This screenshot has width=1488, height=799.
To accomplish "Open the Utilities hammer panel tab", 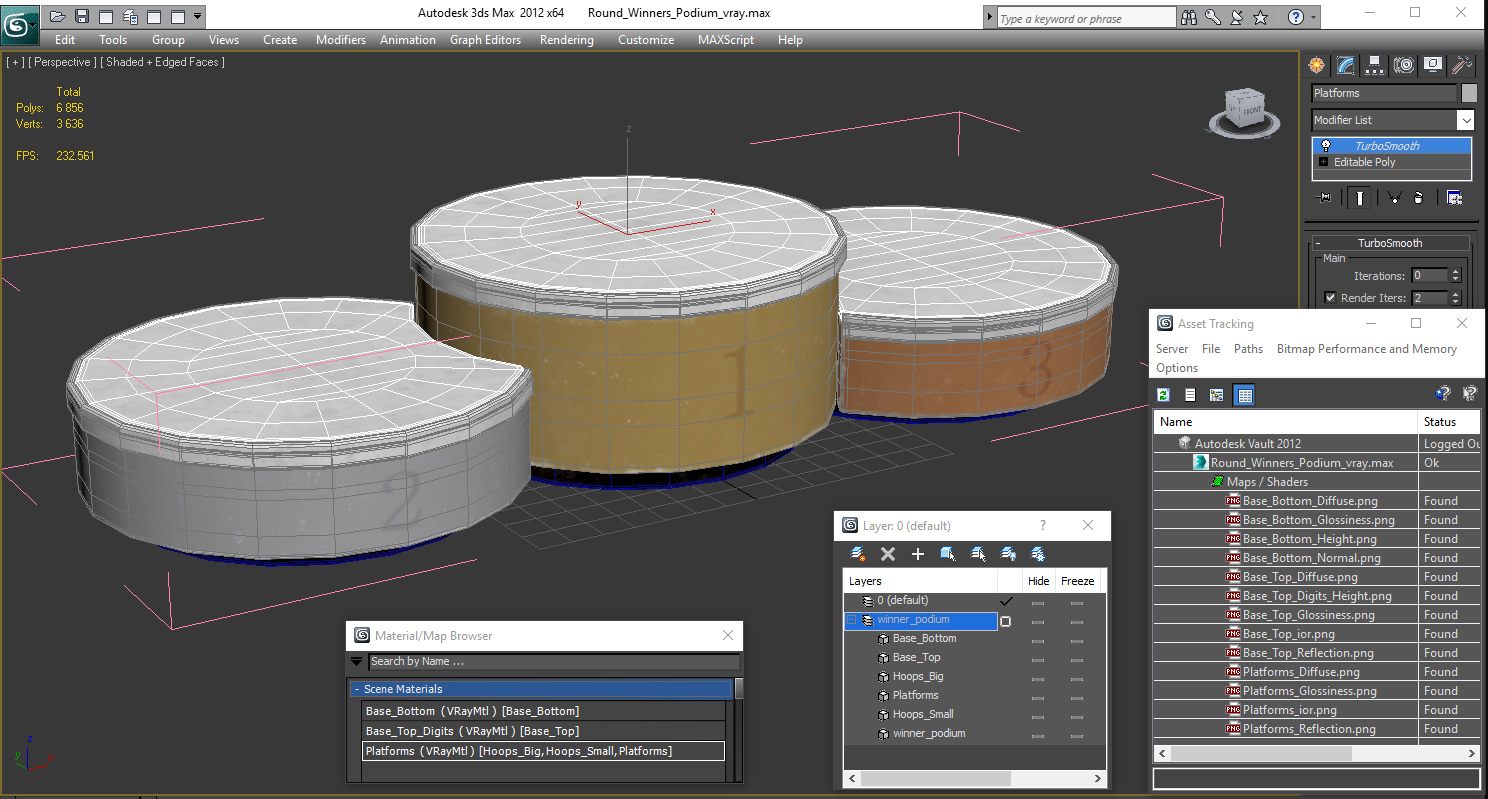I will [1462, 65].
